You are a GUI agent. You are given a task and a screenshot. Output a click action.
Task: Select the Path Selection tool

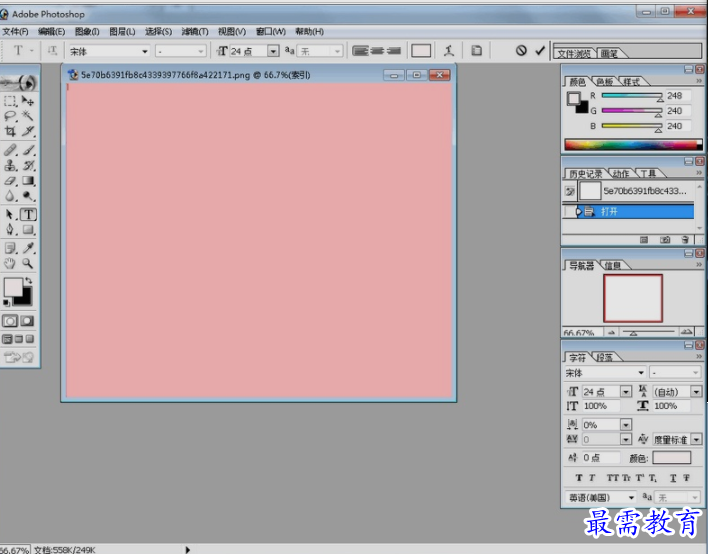click(x=10, y=214)
